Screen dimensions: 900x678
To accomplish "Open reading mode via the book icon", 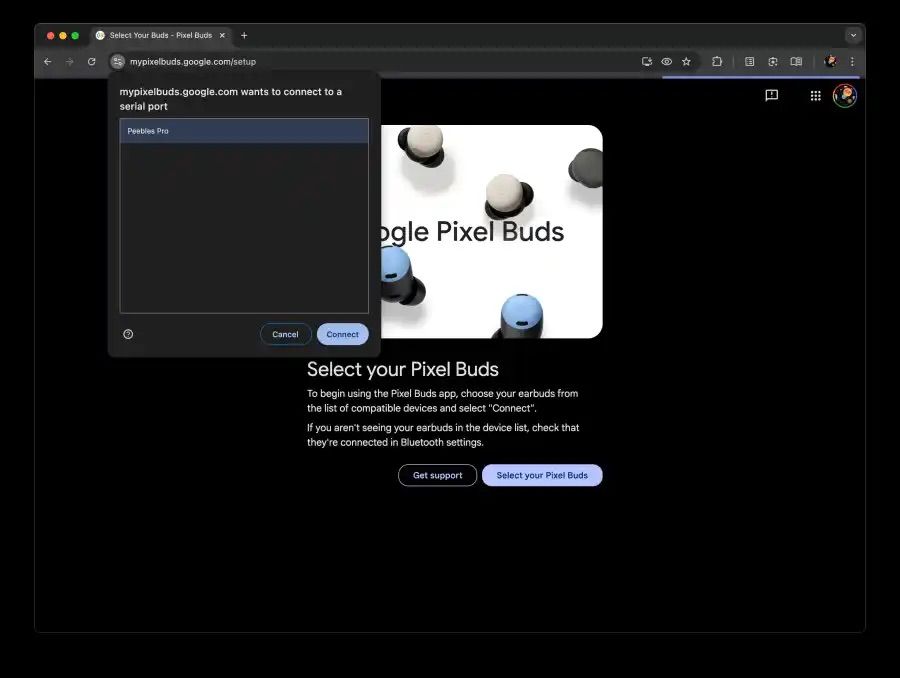I will (795, 61).
